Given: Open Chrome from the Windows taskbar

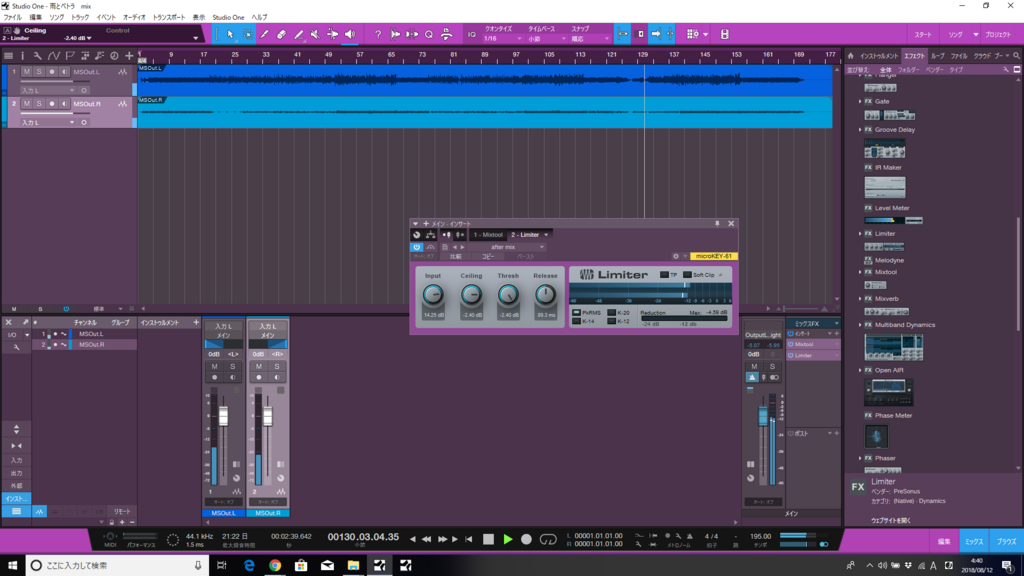Looking at the screenshot, I should (x=275, y=566).
